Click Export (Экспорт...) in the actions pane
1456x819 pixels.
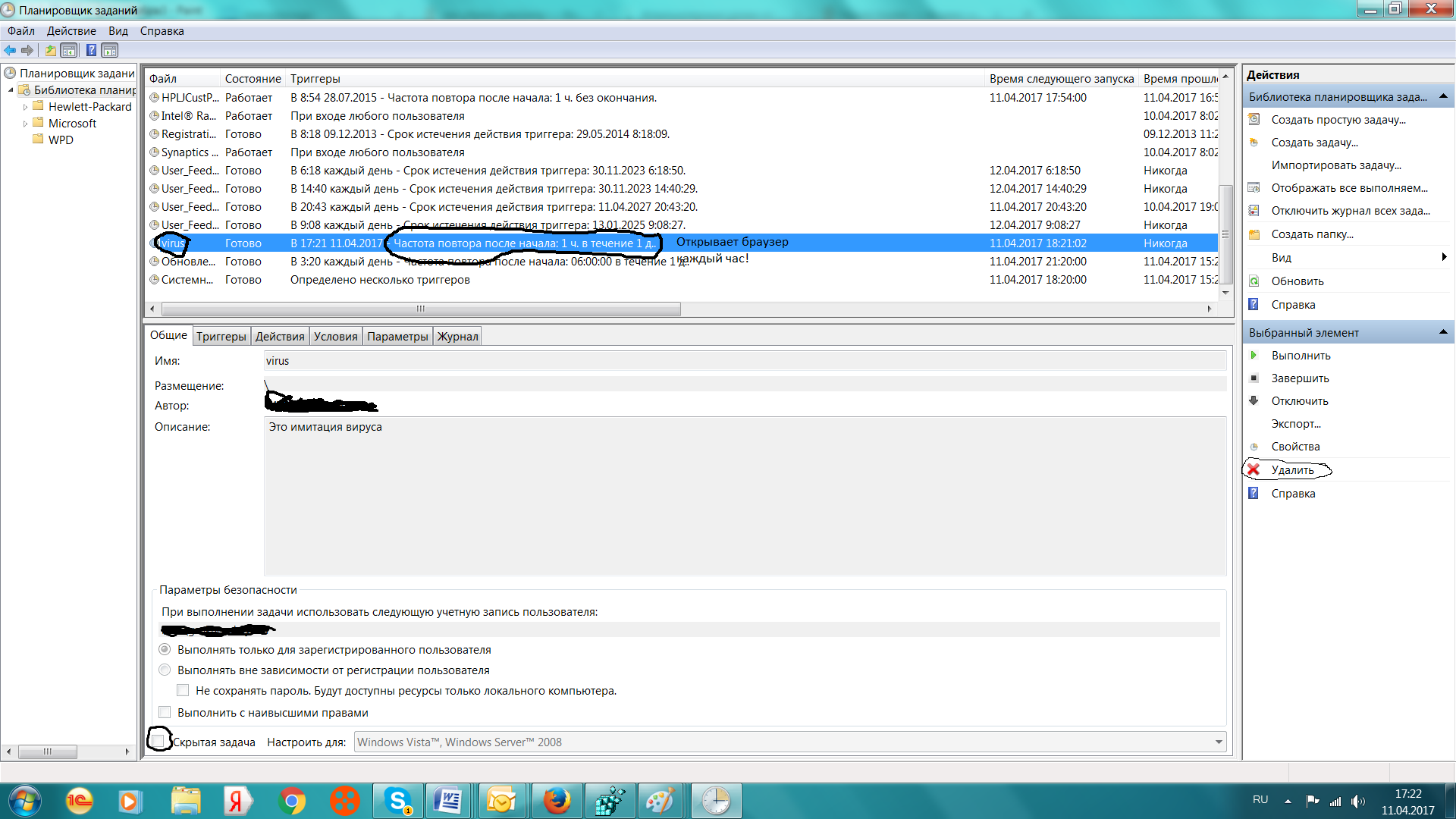(x=1295, y=424)
